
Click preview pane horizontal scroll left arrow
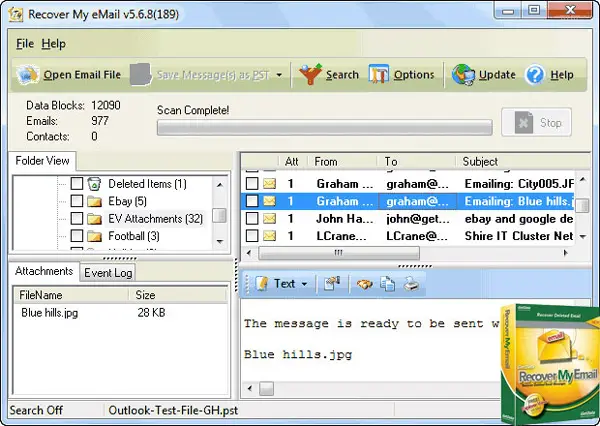point(249,389)
